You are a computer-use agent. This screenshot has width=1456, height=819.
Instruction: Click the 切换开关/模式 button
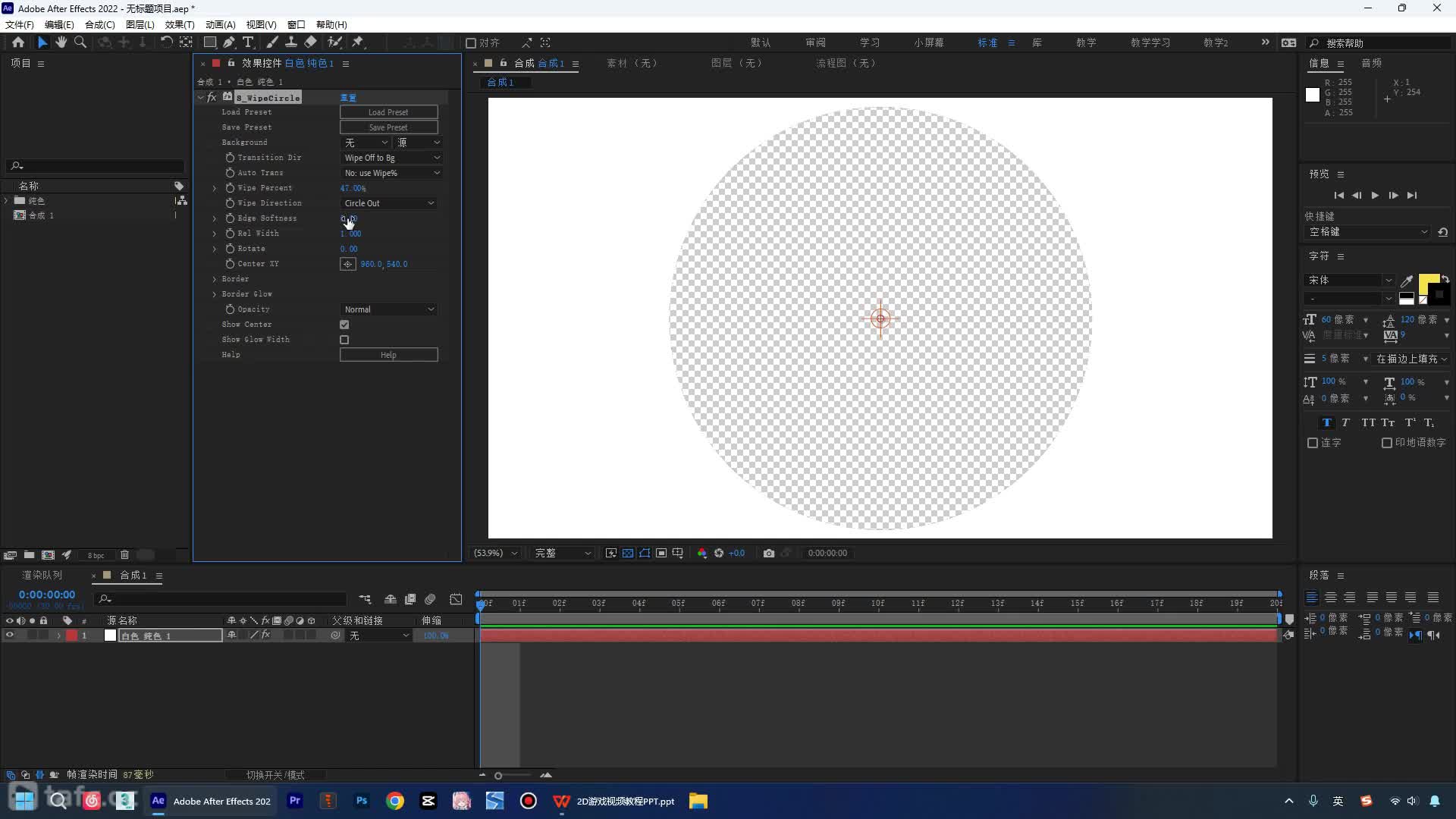(275, 775)
